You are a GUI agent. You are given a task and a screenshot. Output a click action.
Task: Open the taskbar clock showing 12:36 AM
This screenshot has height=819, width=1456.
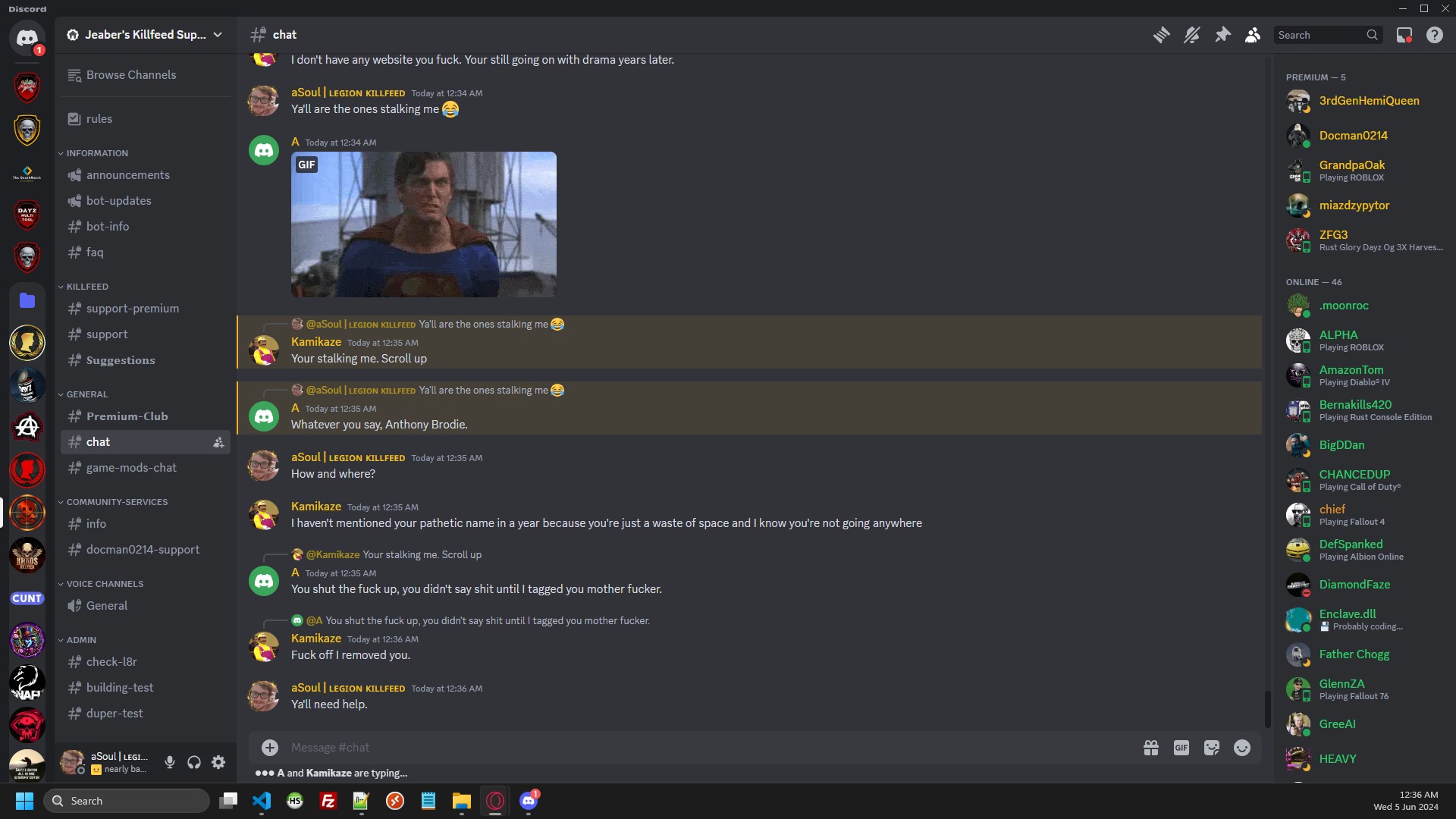coord(1406,801)
